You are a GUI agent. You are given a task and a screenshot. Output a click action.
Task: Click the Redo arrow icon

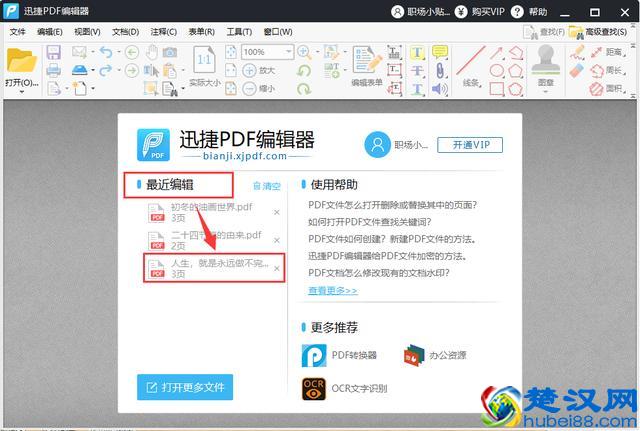click(106, 70)
